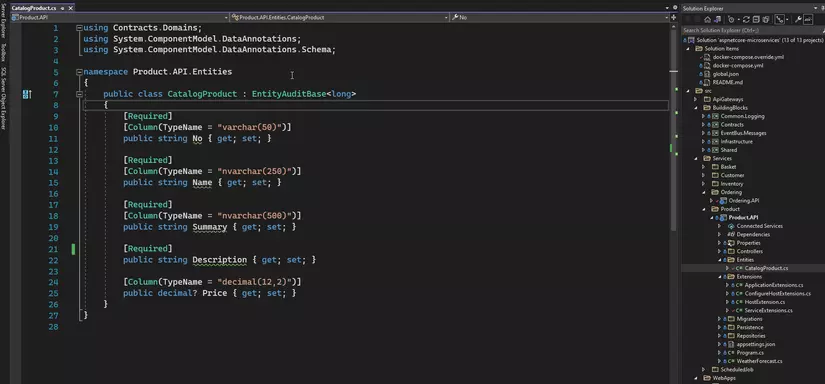
Task: Click the Search Solution Explorer field
Action: pos(753,30)
